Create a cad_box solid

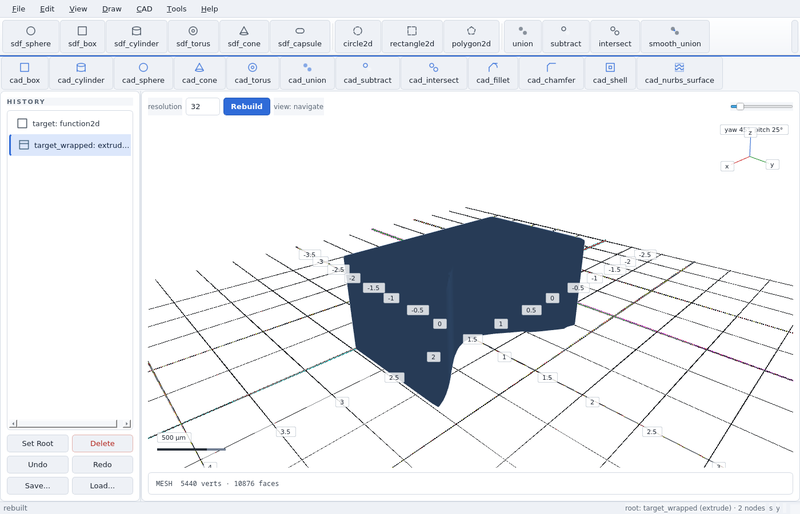(x=24, y=74)
